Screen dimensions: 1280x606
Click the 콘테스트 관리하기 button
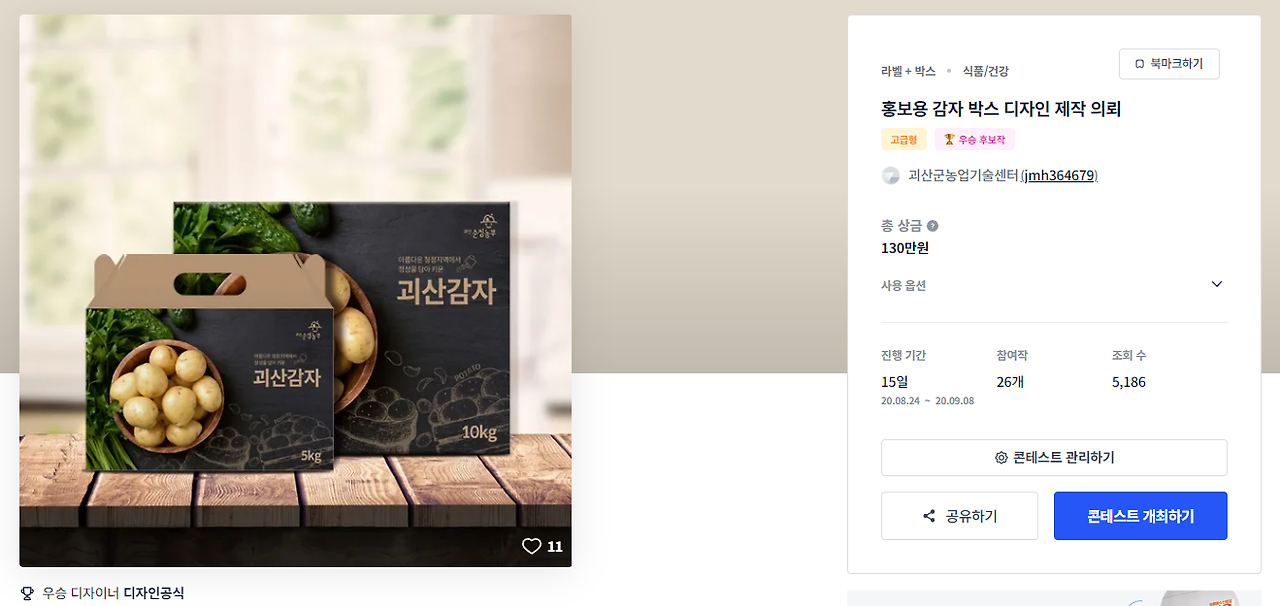[1054, 458]
